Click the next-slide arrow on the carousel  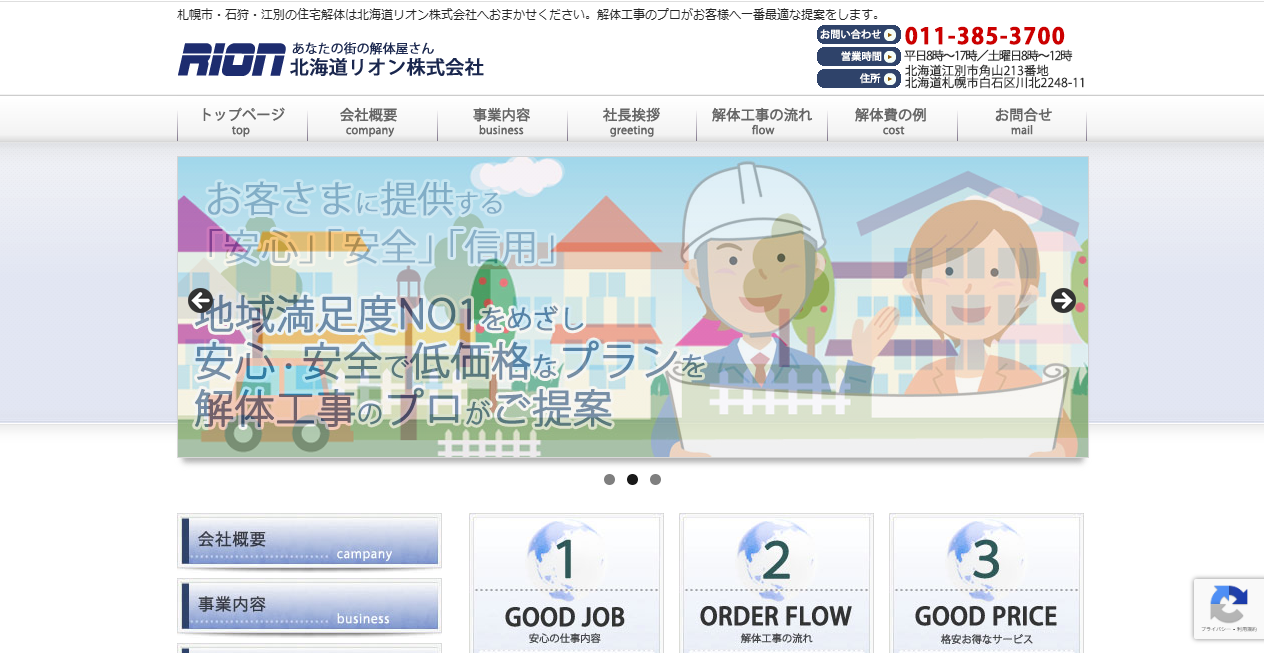(x=1064, y=300)
